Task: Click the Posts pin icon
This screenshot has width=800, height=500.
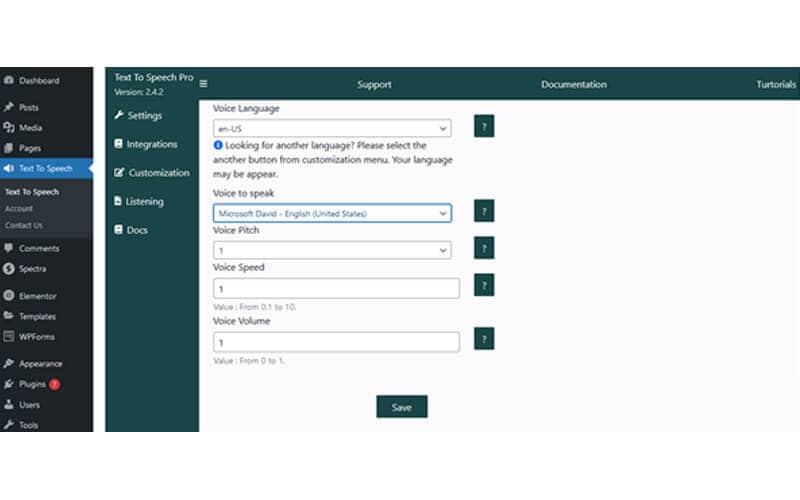Action: point(9,107)
